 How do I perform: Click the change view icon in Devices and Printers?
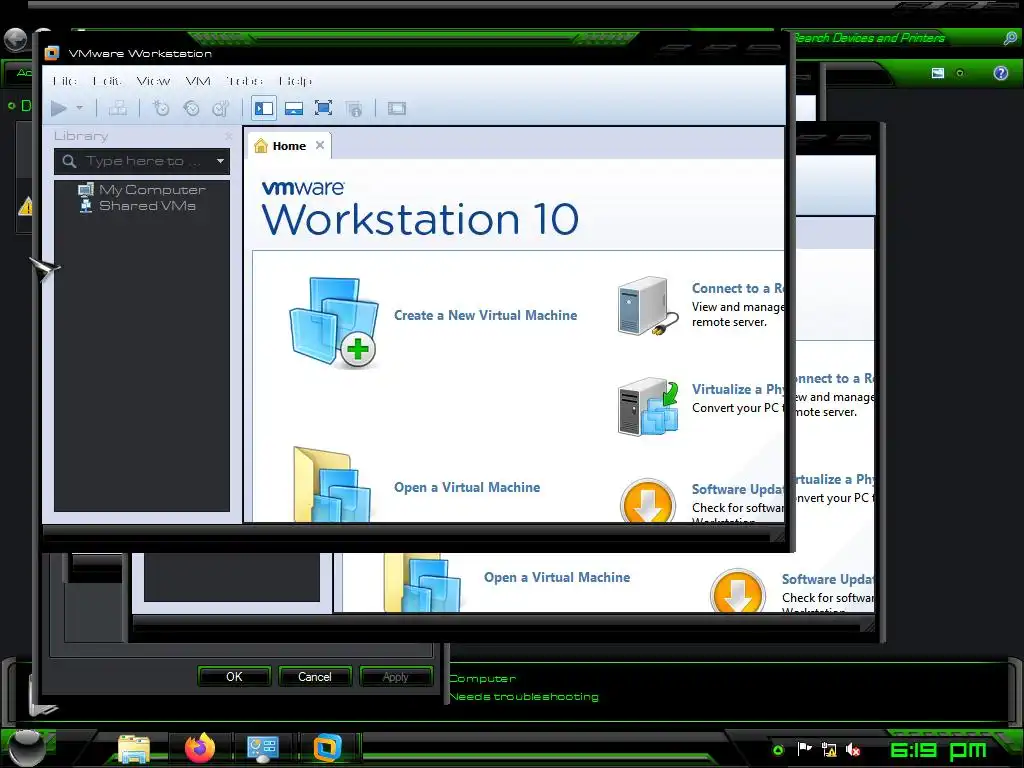coord(938,73)
